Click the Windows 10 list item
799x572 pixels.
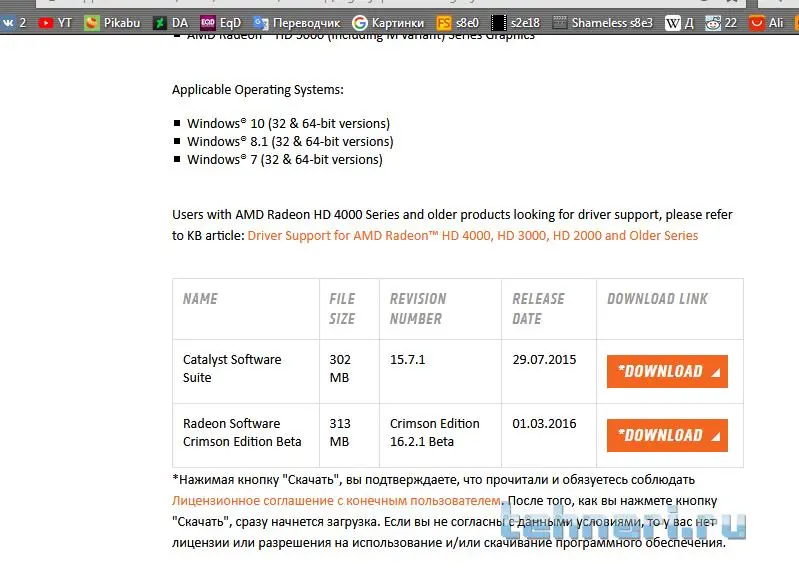pos(288,124)
